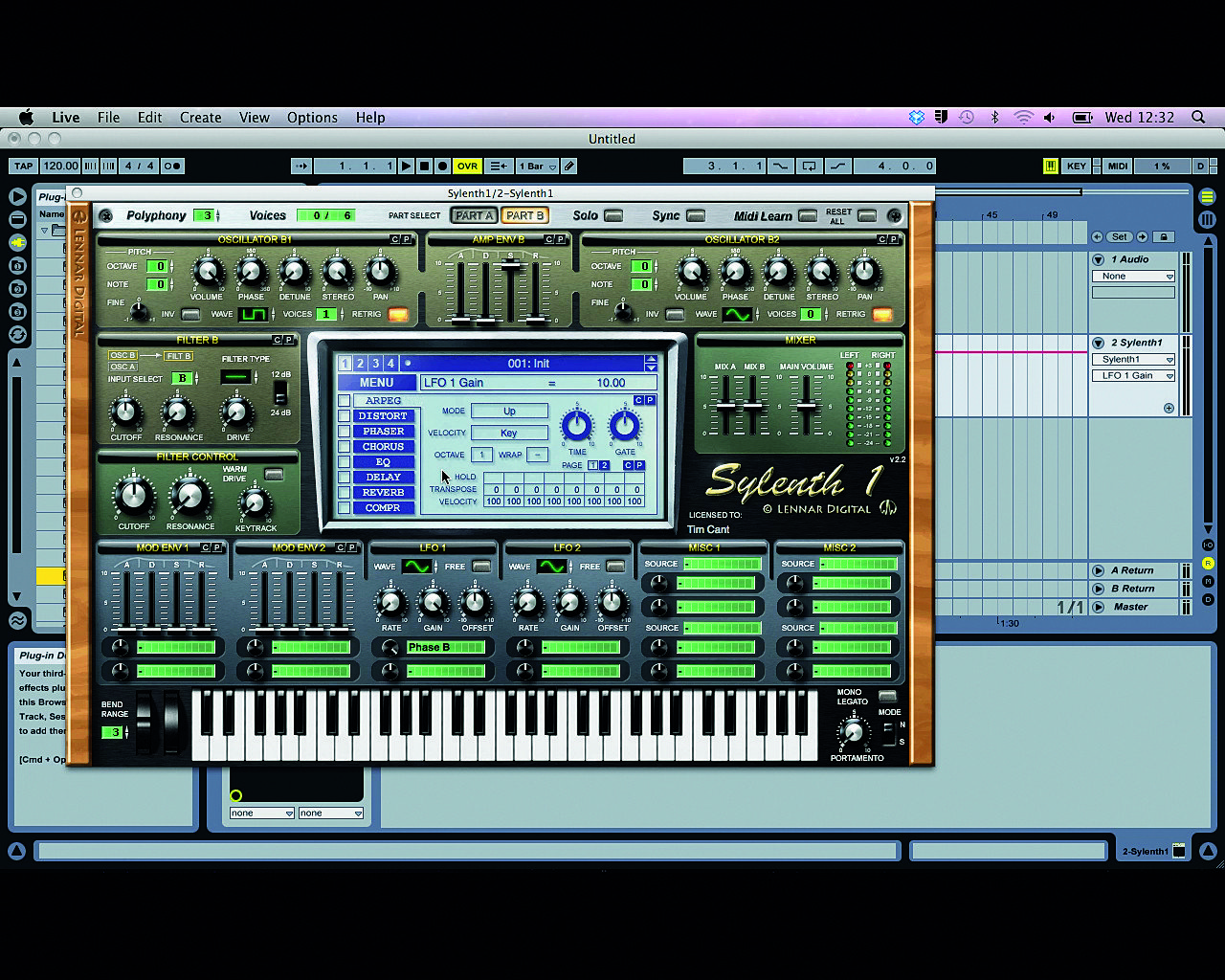Select PART A in Sylenth1
Viewport: 1225px width, 980px height.
point(474,215)
